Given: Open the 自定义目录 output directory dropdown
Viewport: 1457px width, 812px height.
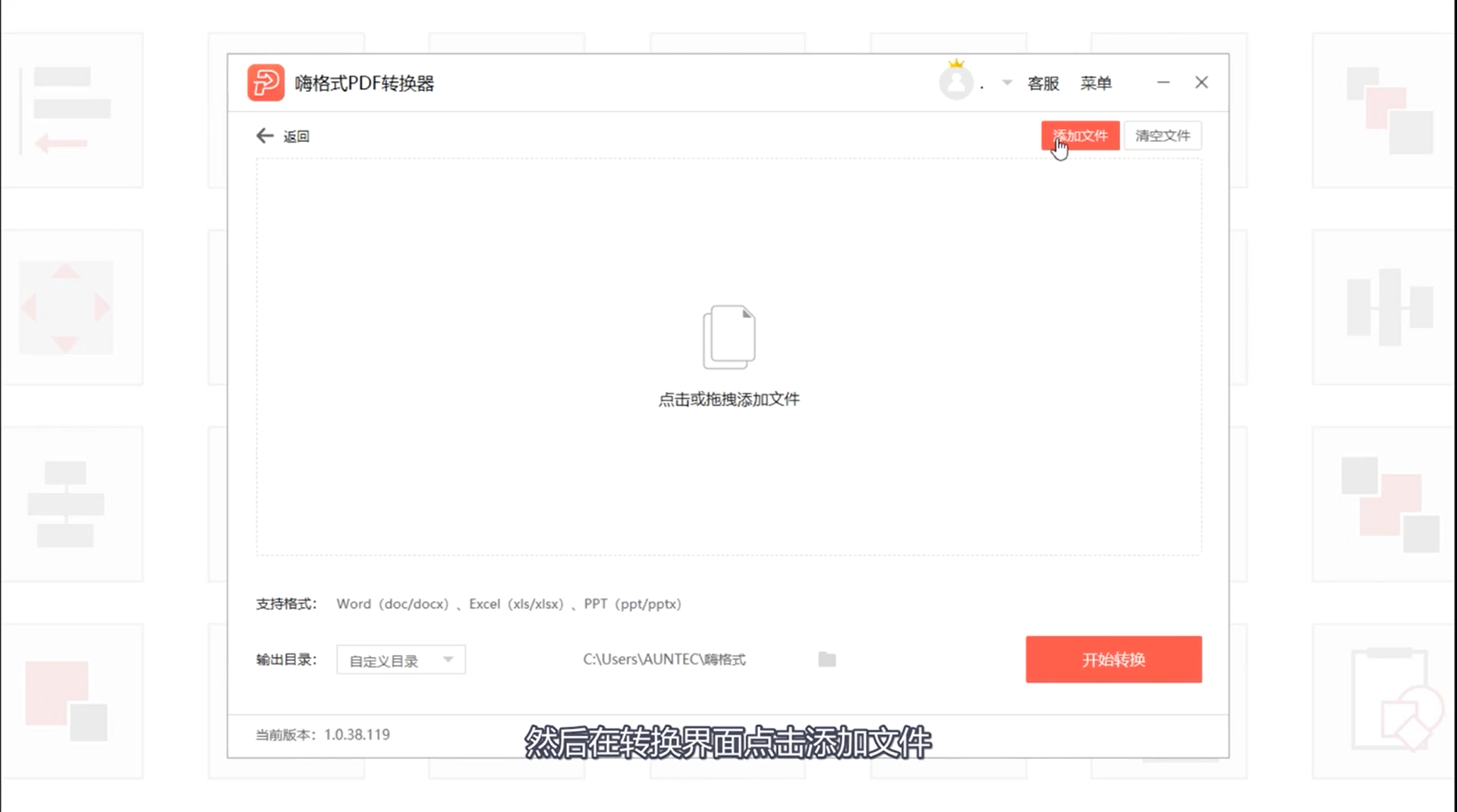Looking at the screenshot, I should [x=401, y=660].
